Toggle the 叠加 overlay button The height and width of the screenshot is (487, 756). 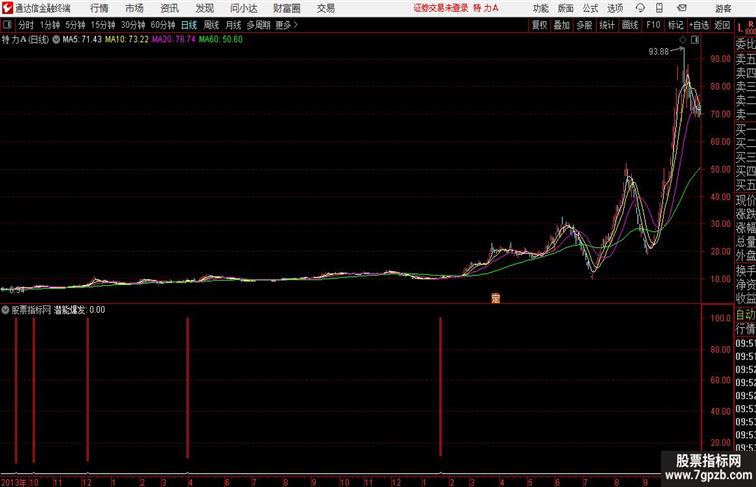tap(561, 25)
